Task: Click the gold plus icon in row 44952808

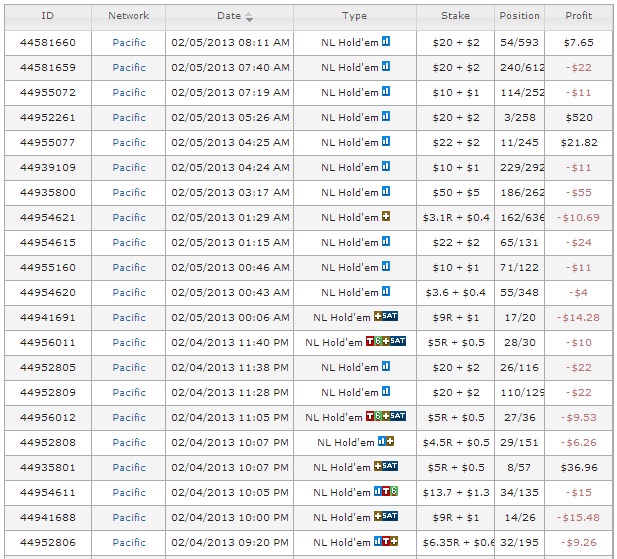Action: pos(390,441)
